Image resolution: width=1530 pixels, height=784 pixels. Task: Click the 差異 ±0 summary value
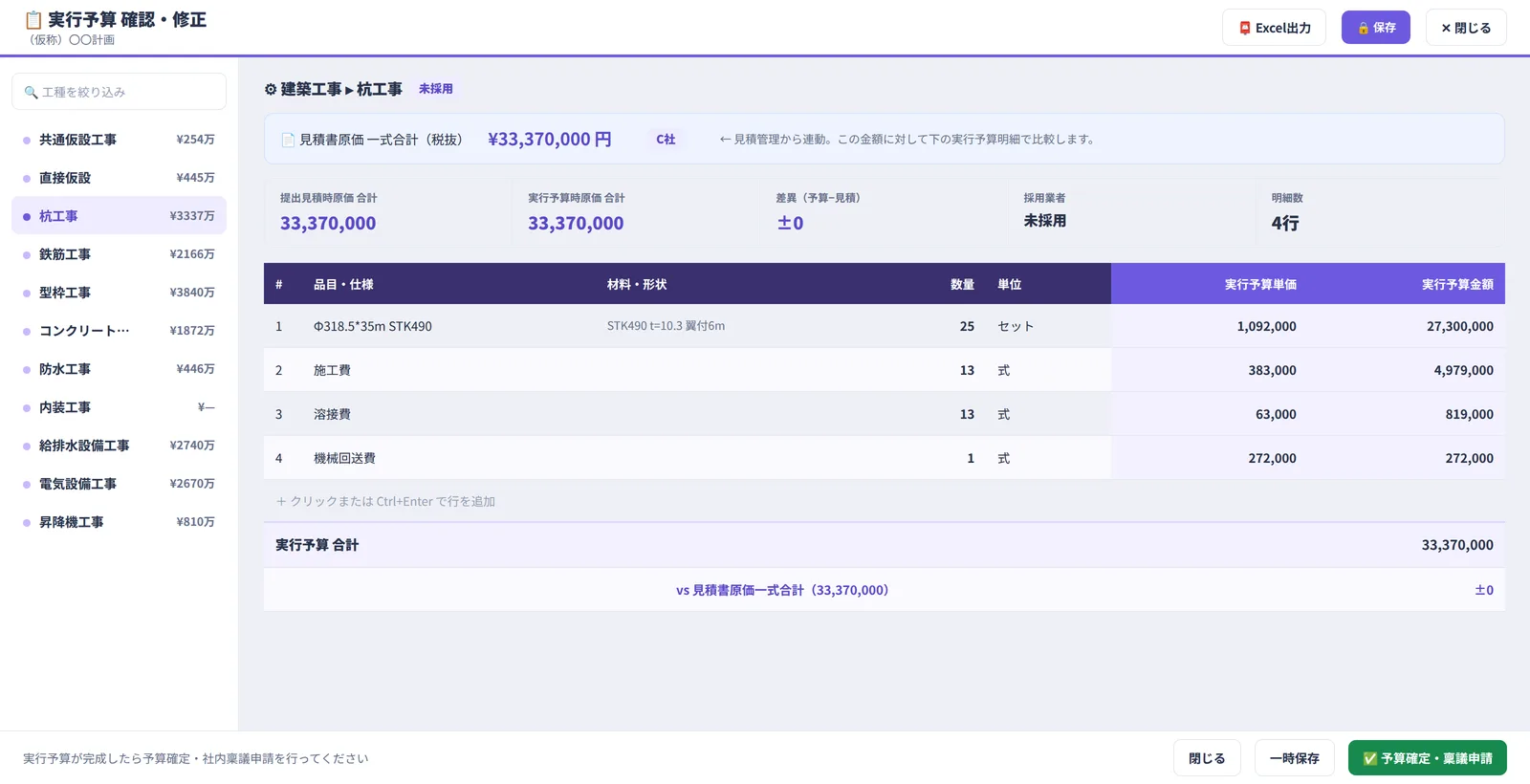point(790,223)
